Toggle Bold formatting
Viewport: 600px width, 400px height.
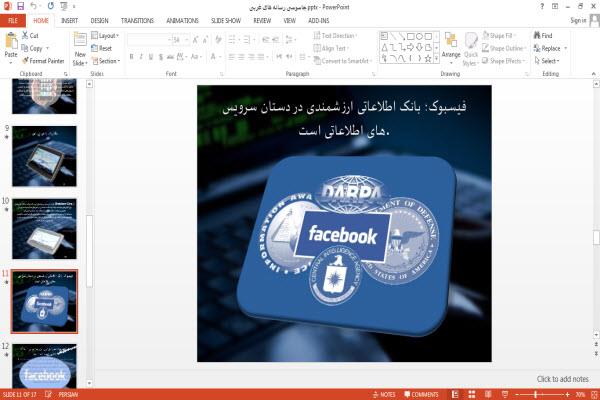point(131,57)
